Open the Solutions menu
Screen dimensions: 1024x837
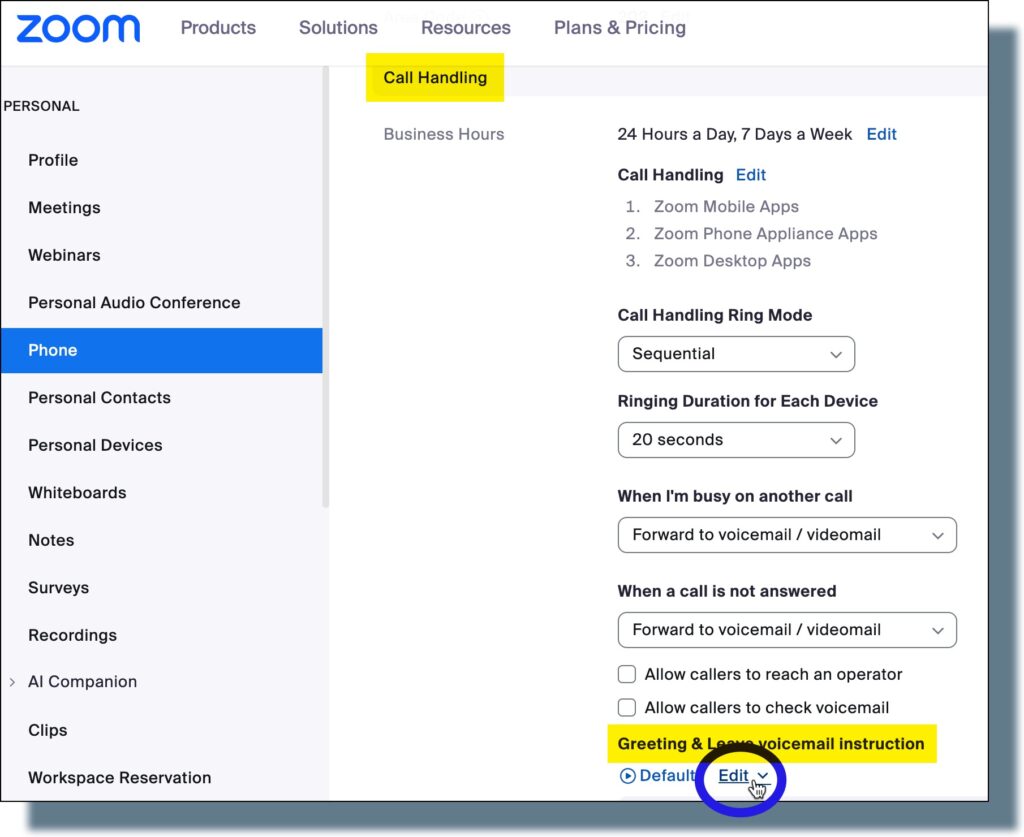pos(337,28)
